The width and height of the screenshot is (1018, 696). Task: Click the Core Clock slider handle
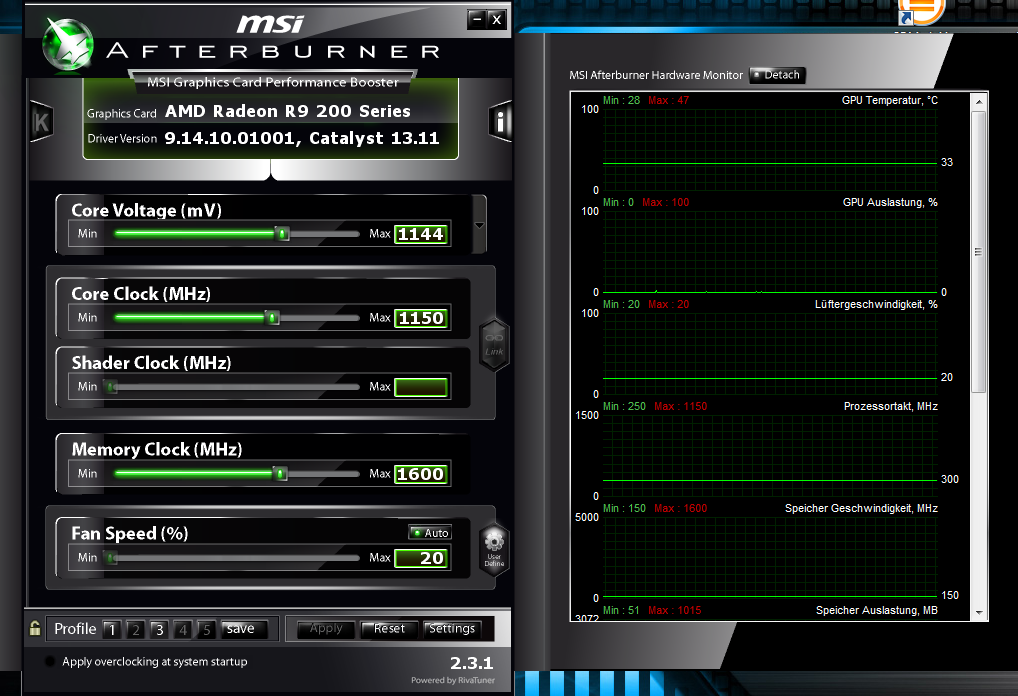[x=273, y=317]
